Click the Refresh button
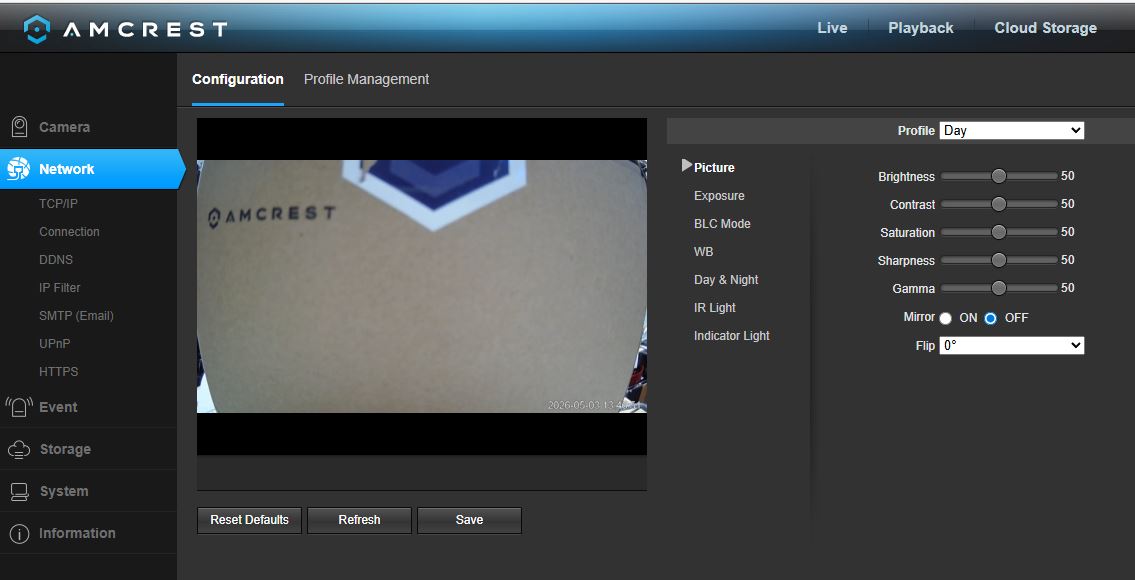1135x580 pixels. pyautogui.click(x=359, y=520)
